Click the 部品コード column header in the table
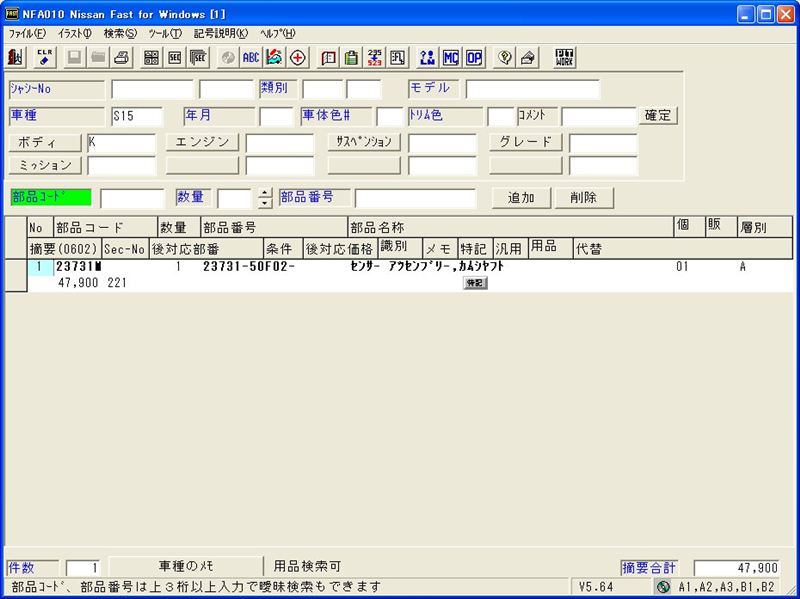 (x=106, y=227)
